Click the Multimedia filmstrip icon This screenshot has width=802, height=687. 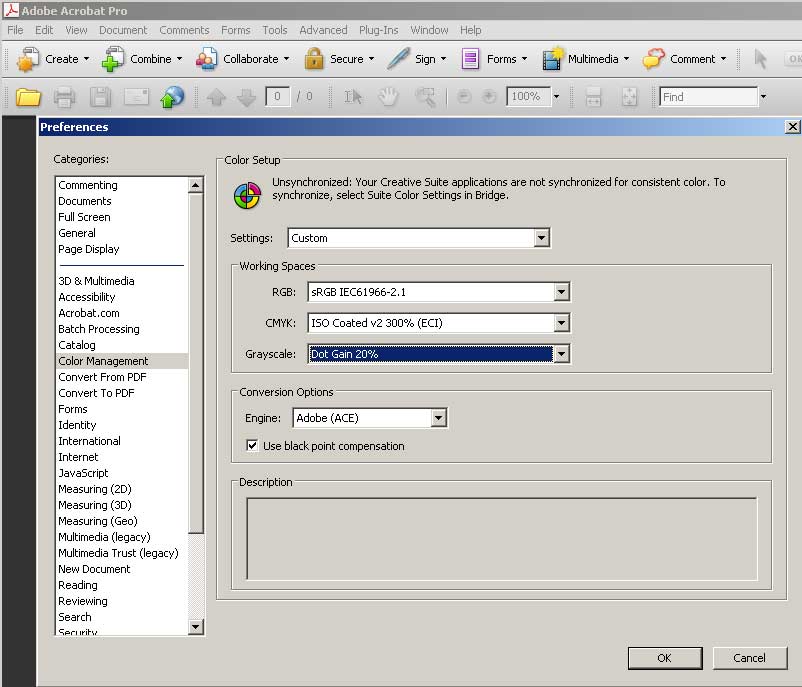click(552, 59)
